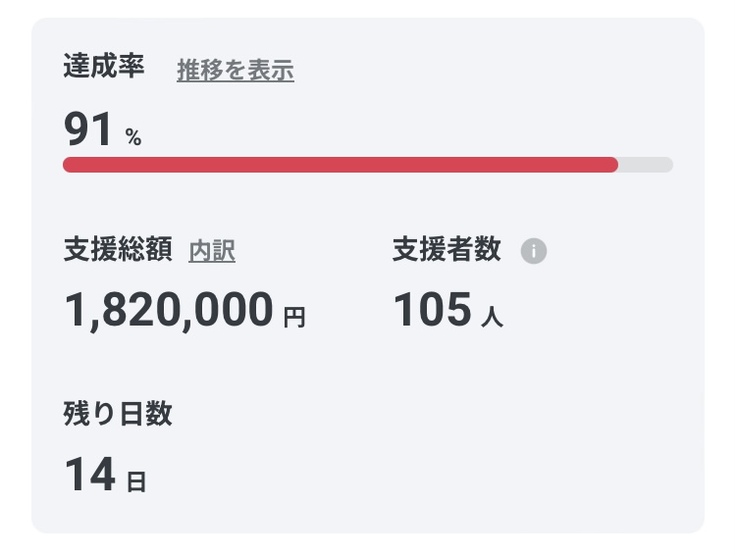Click the 人 unit after 105
This screenshot has height=555, width=736.
coord(491,318)
